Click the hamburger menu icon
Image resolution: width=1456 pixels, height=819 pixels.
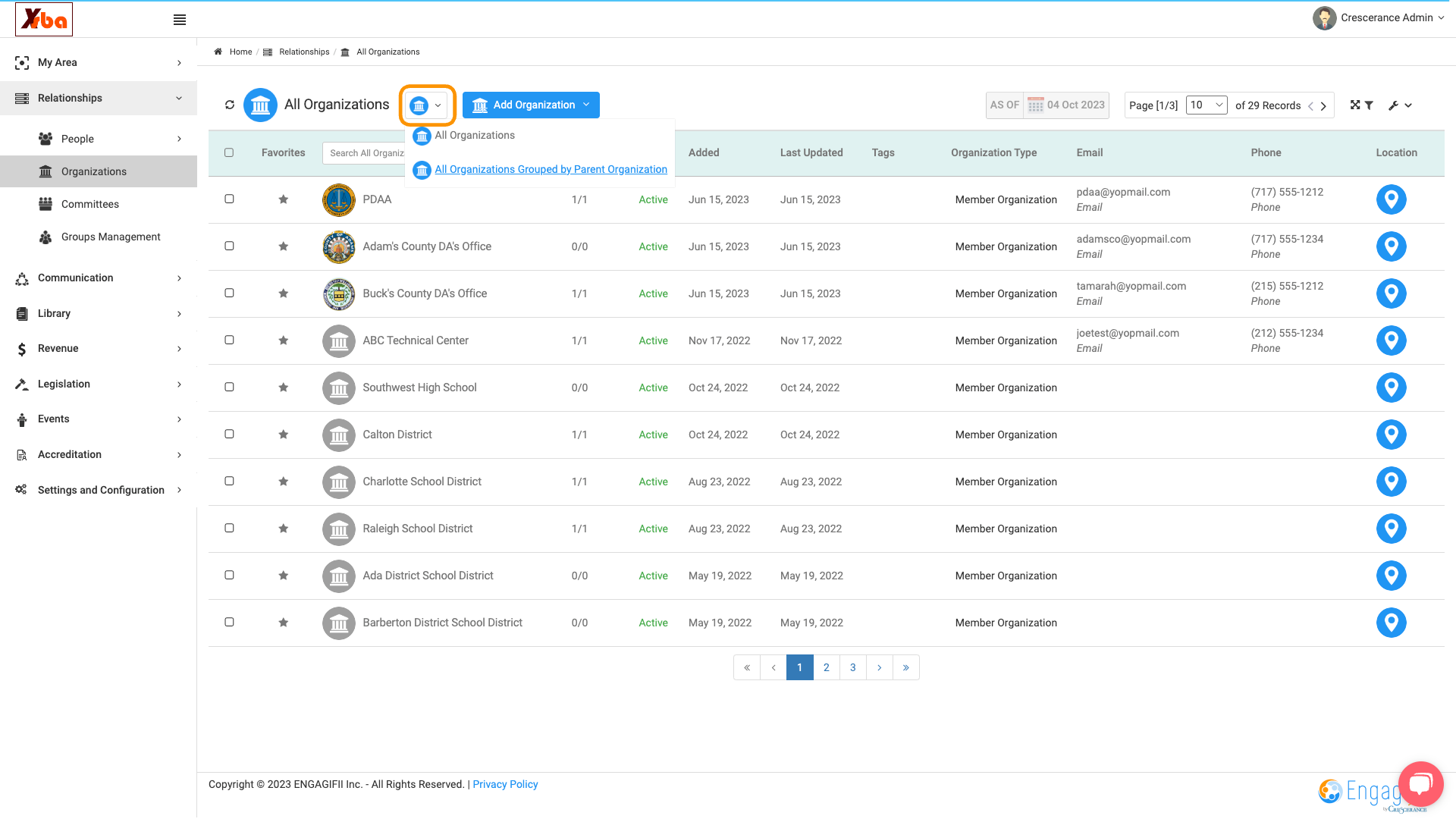[x=180, y=20]
